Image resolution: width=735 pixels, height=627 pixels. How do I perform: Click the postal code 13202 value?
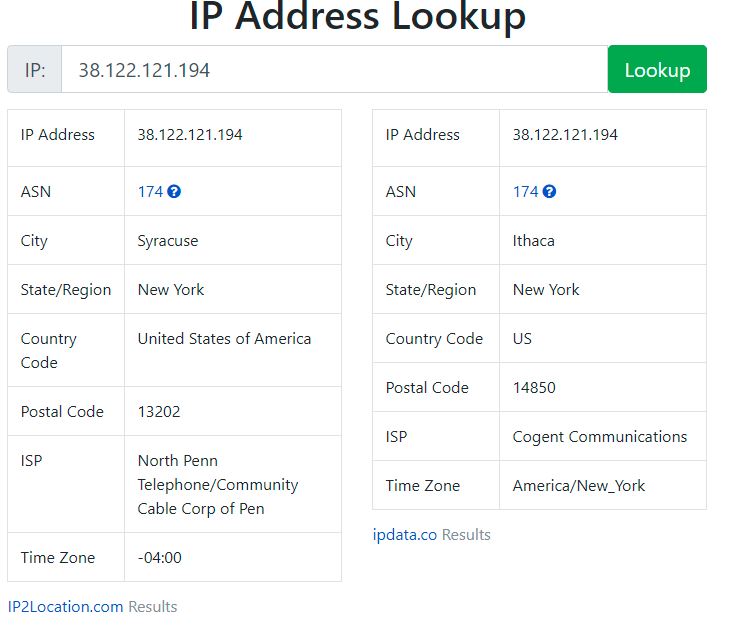coord(159,411)
